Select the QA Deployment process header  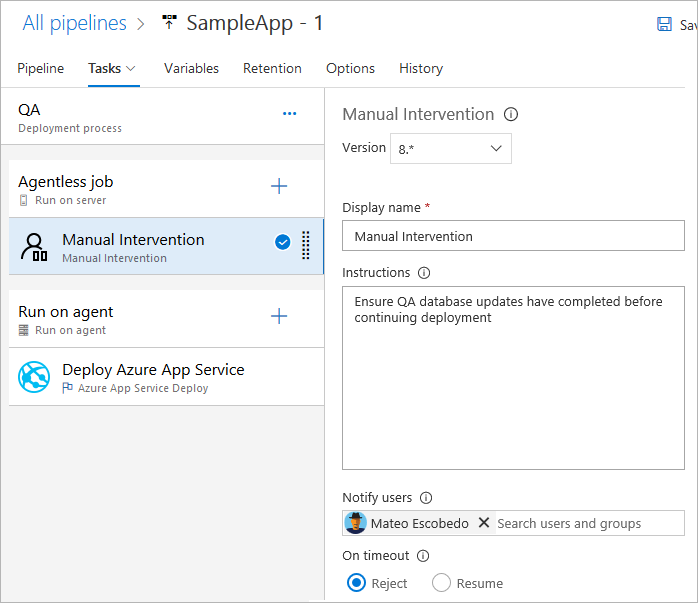point(163,117)
